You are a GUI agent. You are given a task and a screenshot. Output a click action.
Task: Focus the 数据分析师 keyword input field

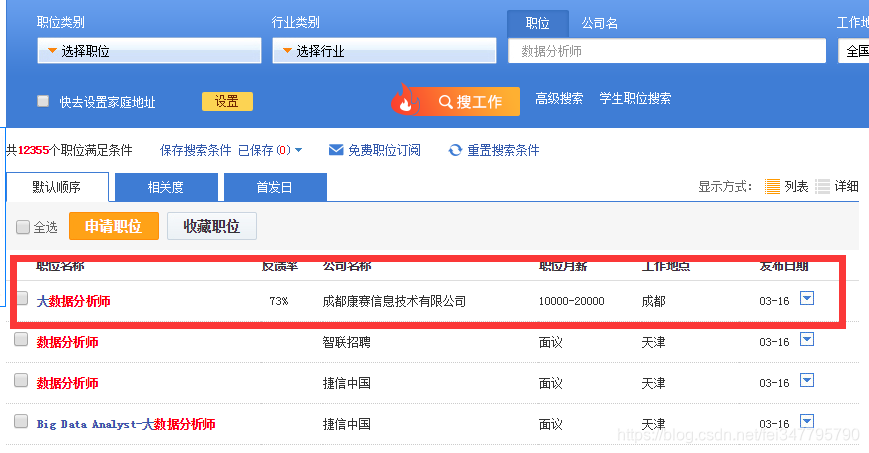coord(667,51)
